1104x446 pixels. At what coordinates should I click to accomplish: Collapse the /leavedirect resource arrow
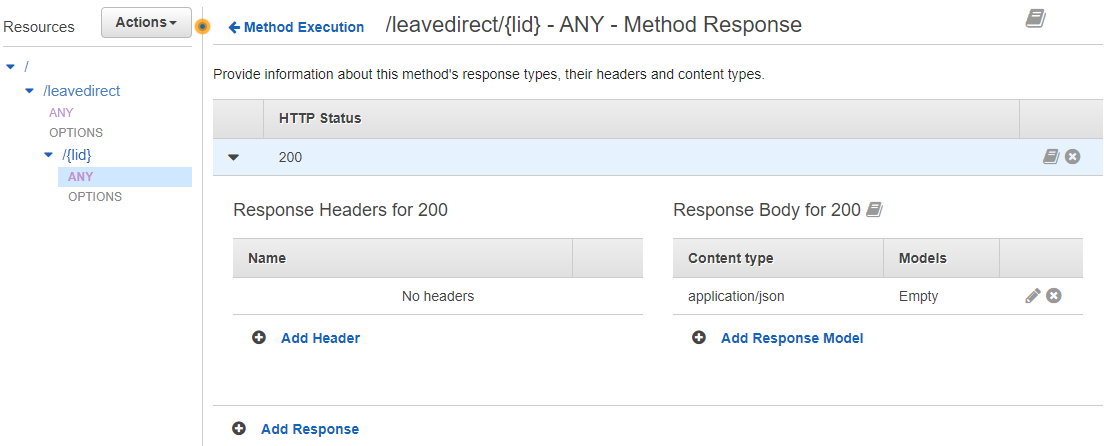click(29, 91)
